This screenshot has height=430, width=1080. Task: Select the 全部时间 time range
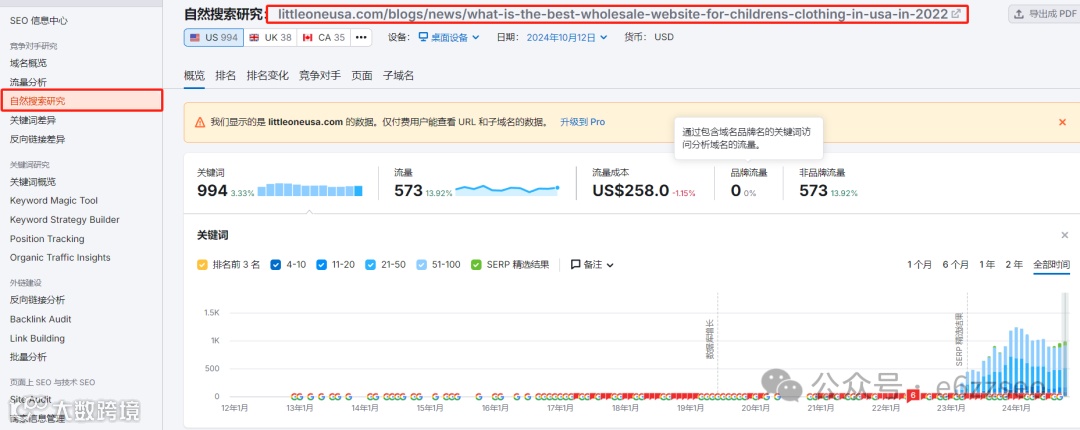[1052, 265]
